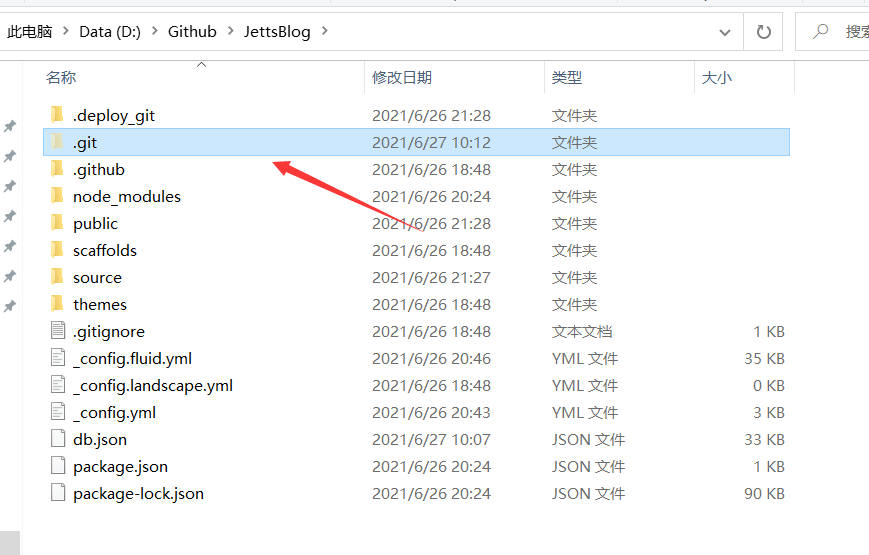Expand the chevron after Data (D:) in path
869x555 pixels.
pyautogui.click(x=154, y=32)
